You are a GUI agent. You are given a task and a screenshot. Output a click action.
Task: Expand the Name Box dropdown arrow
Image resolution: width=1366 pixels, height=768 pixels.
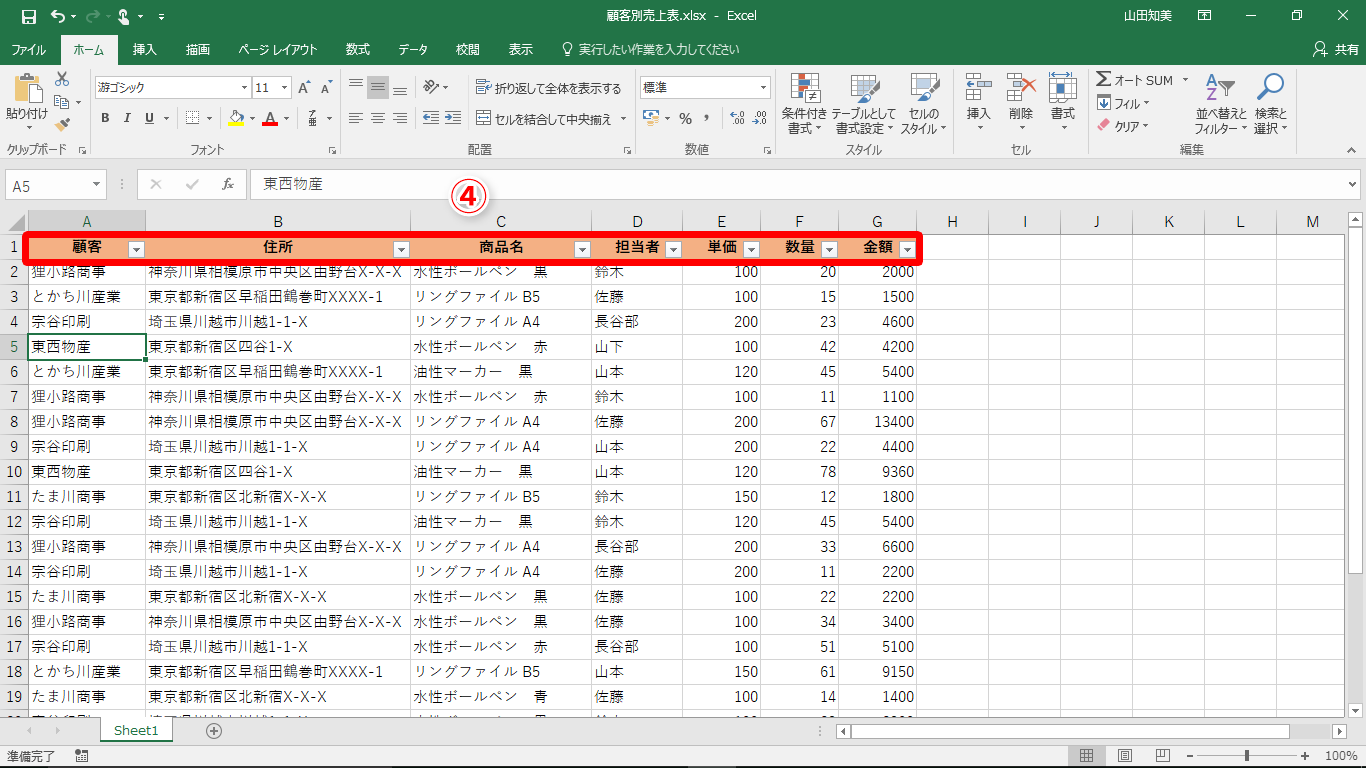click(x=97, y=185)
